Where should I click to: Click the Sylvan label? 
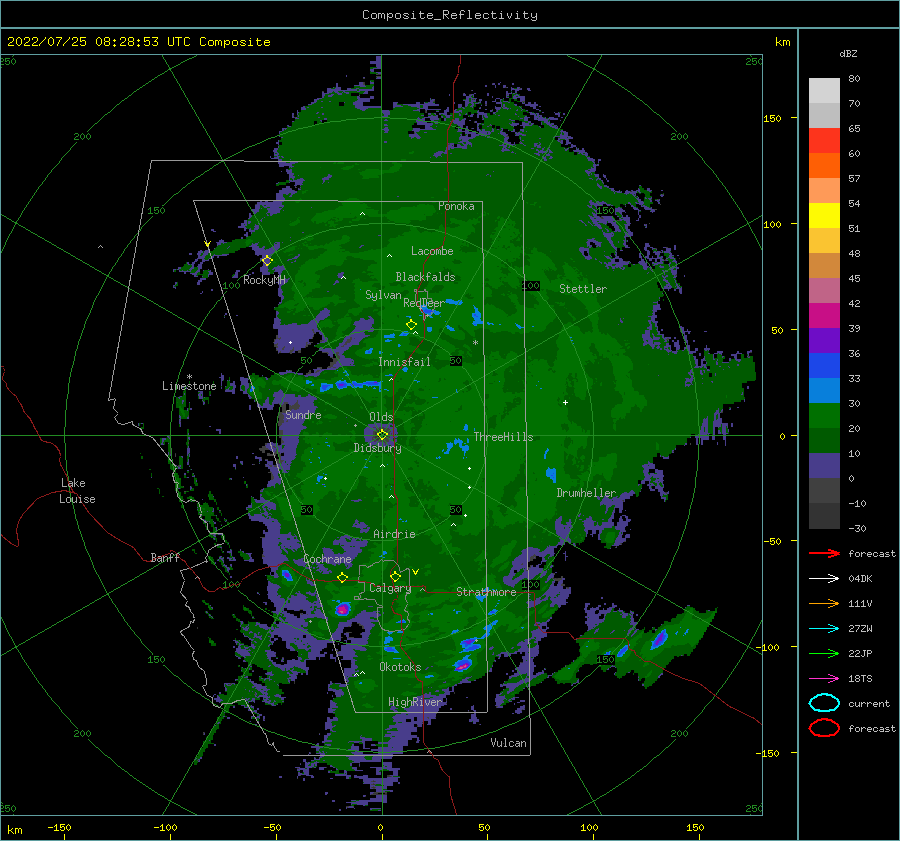(x=383, y=295)
